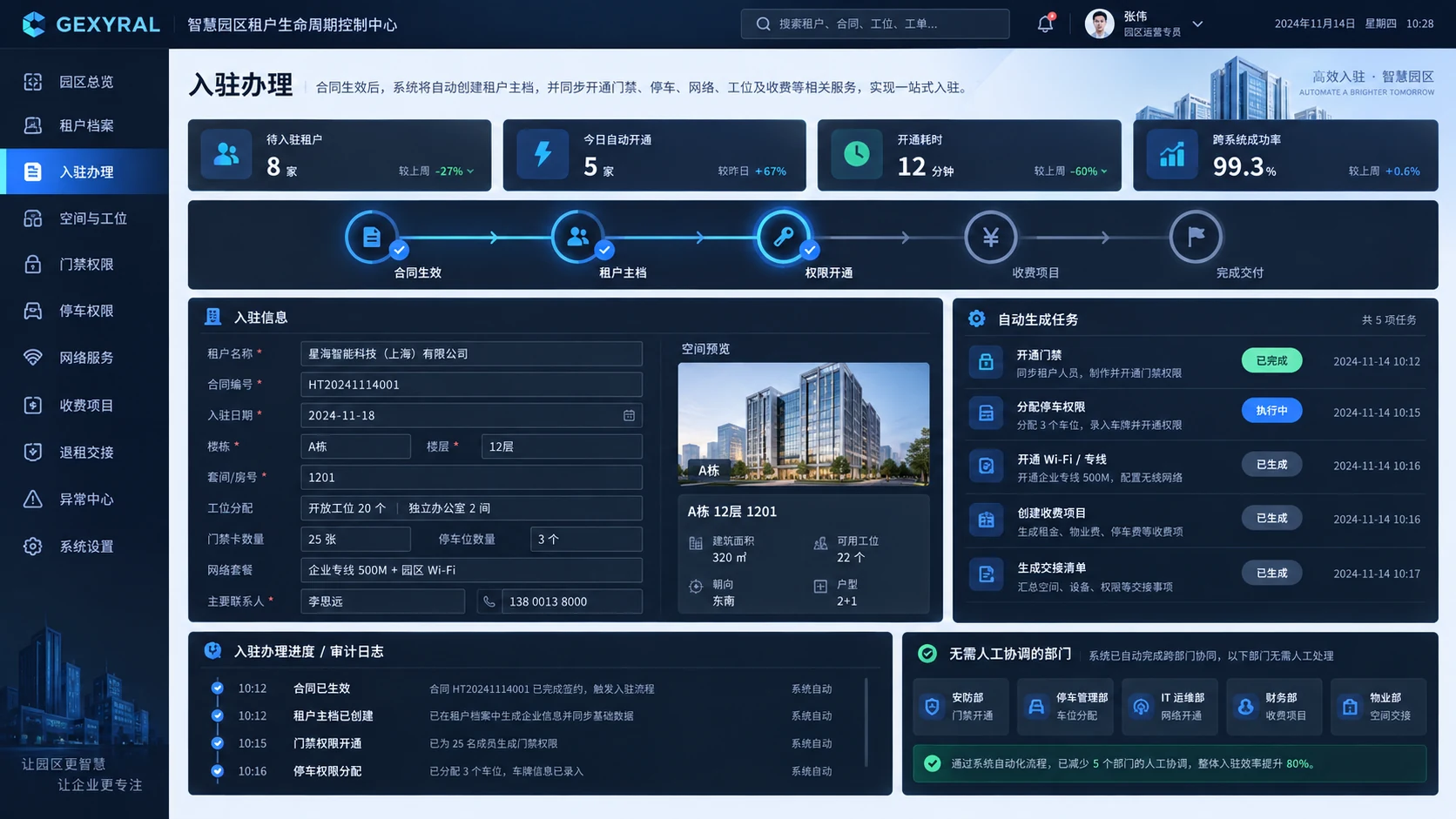Expand the 开通耗时 -60% trend chevron

coord(1104,171)
